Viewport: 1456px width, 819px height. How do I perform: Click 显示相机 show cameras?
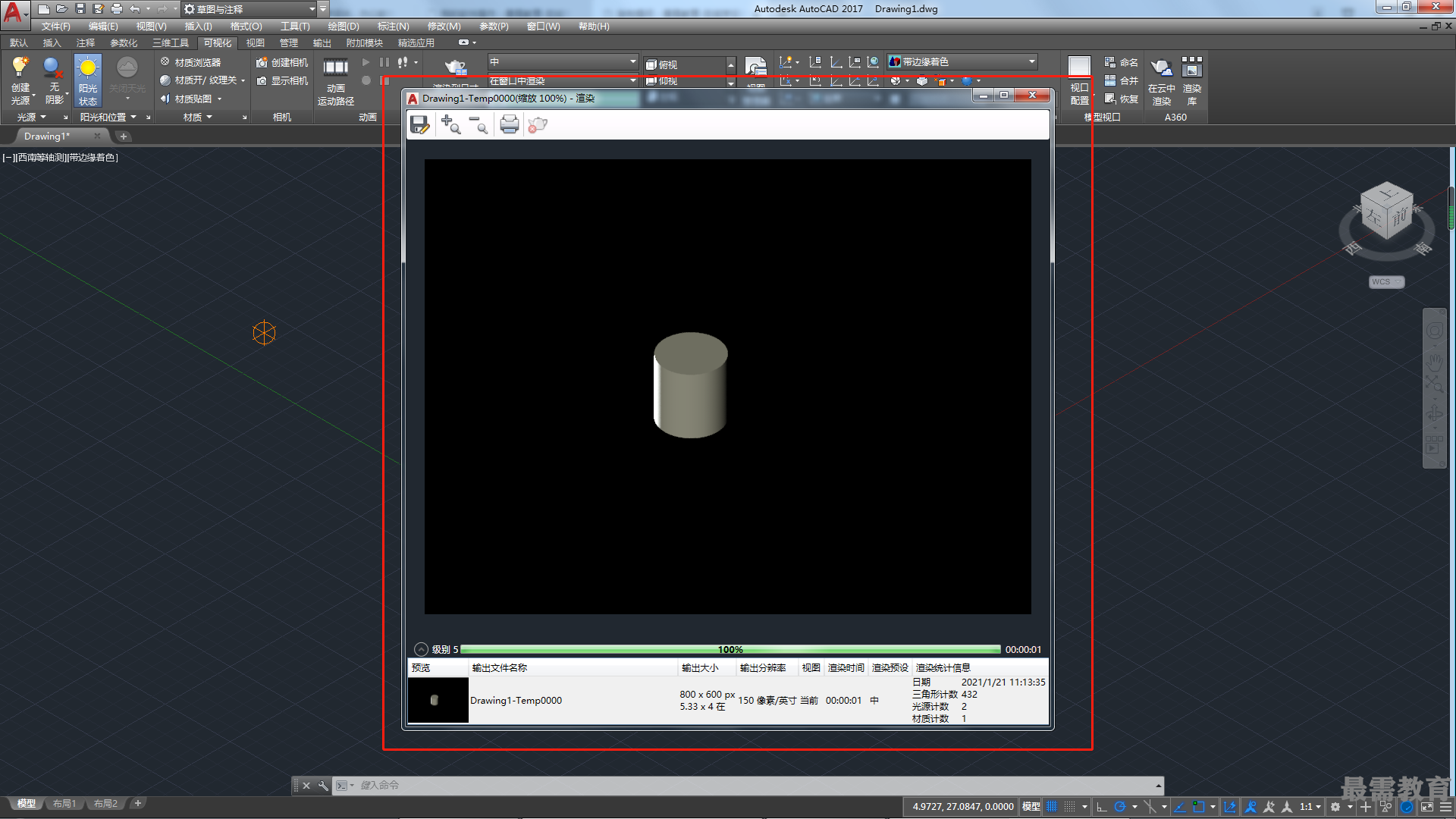point(282,80)
